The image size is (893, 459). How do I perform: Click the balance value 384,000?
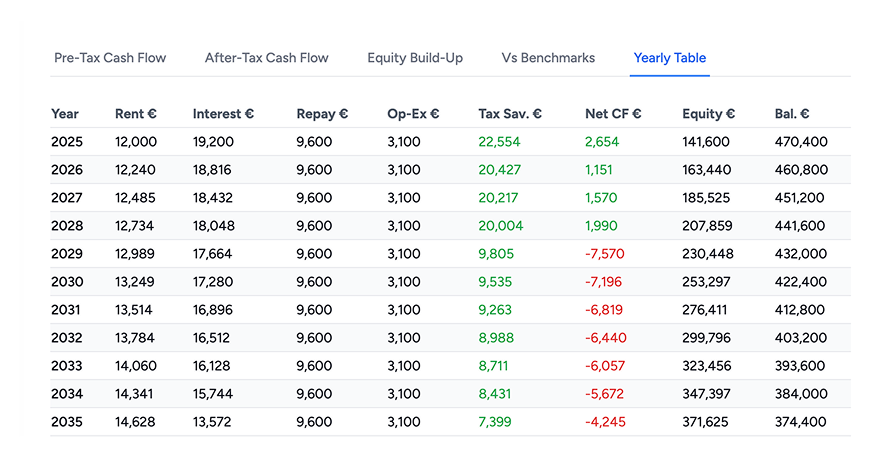pyautogui.click(x=801, y=394)
